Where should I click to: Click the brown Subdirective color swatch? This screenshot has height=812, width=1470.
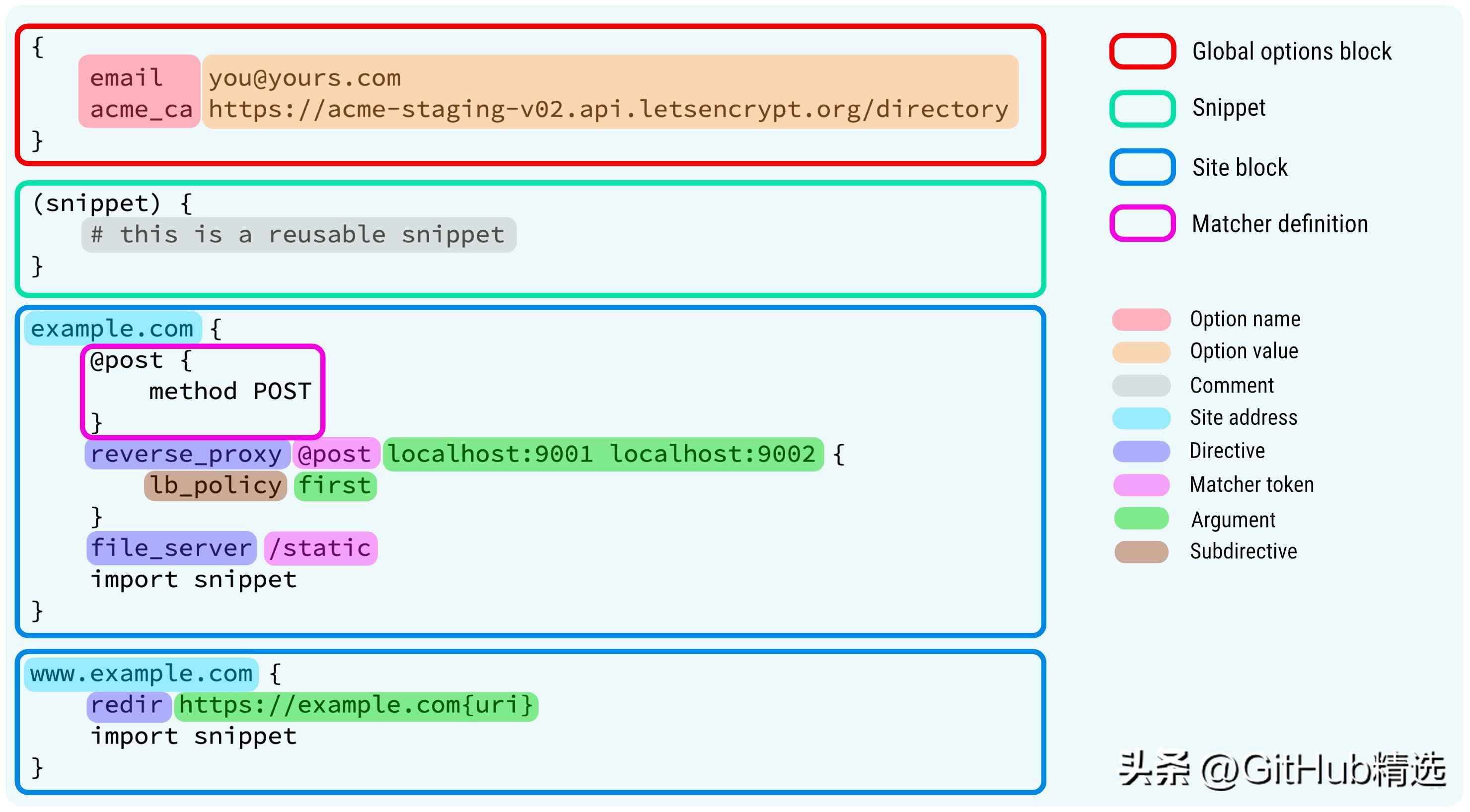[x=1141, y=551]
